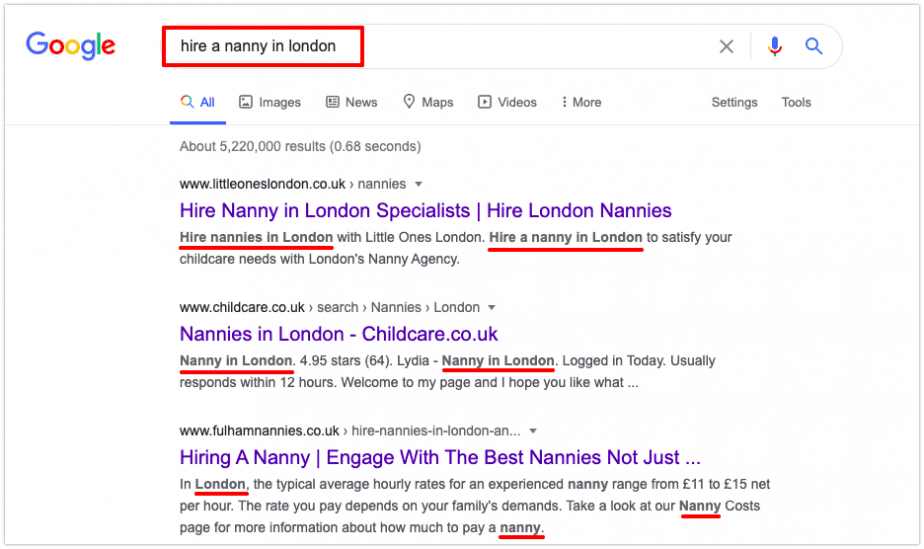Viewport: 924px width, 549px height.
Task: Click the blue magnifier search icon
Action: 814,46
